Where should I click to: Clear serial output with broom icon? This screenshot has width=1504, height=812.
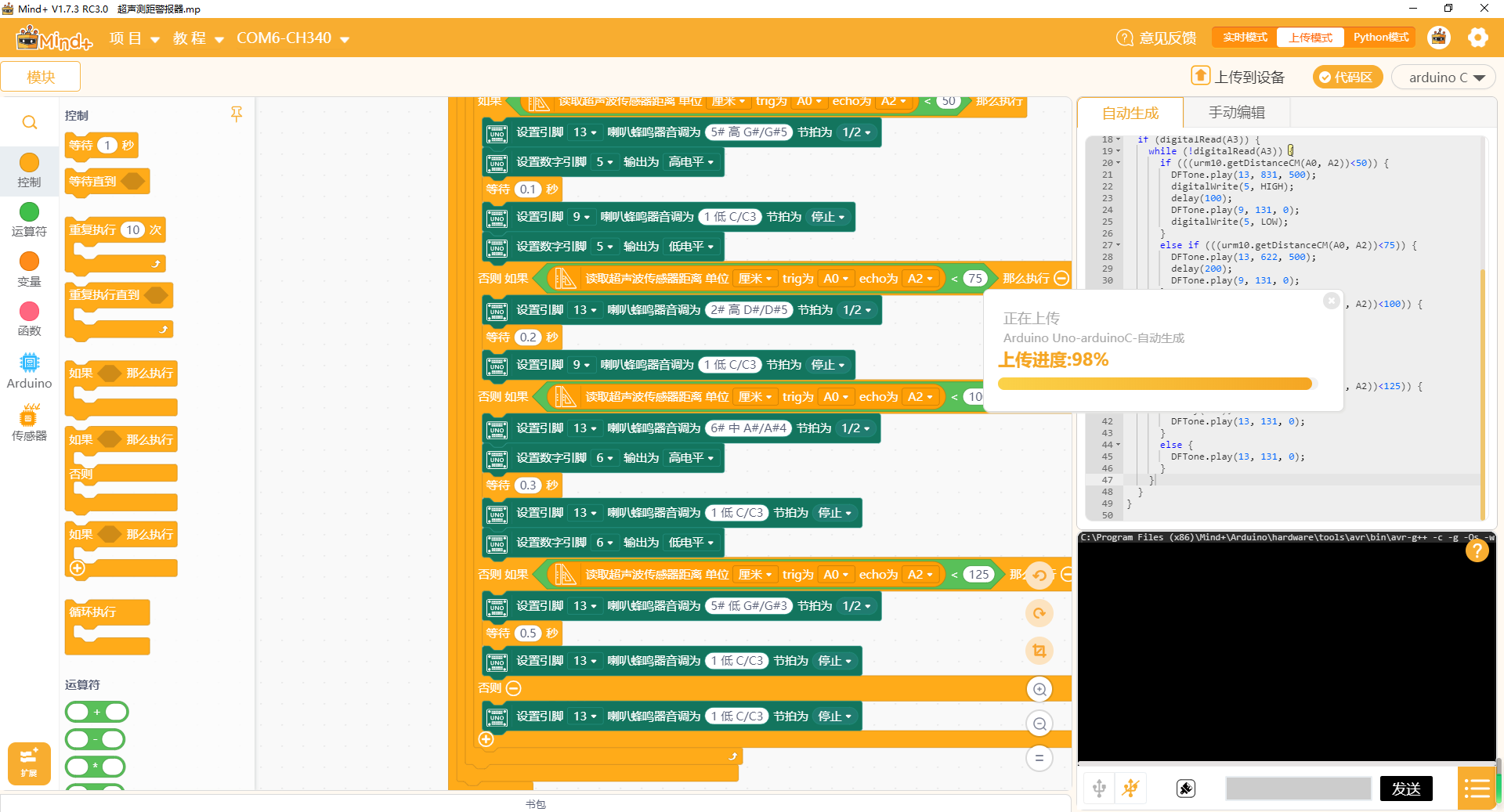1186,789
